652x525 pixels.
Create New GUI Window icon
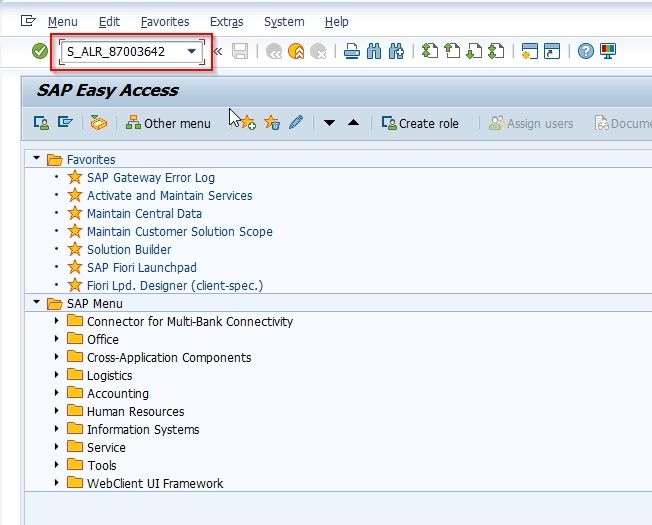(x=530, y=51)
